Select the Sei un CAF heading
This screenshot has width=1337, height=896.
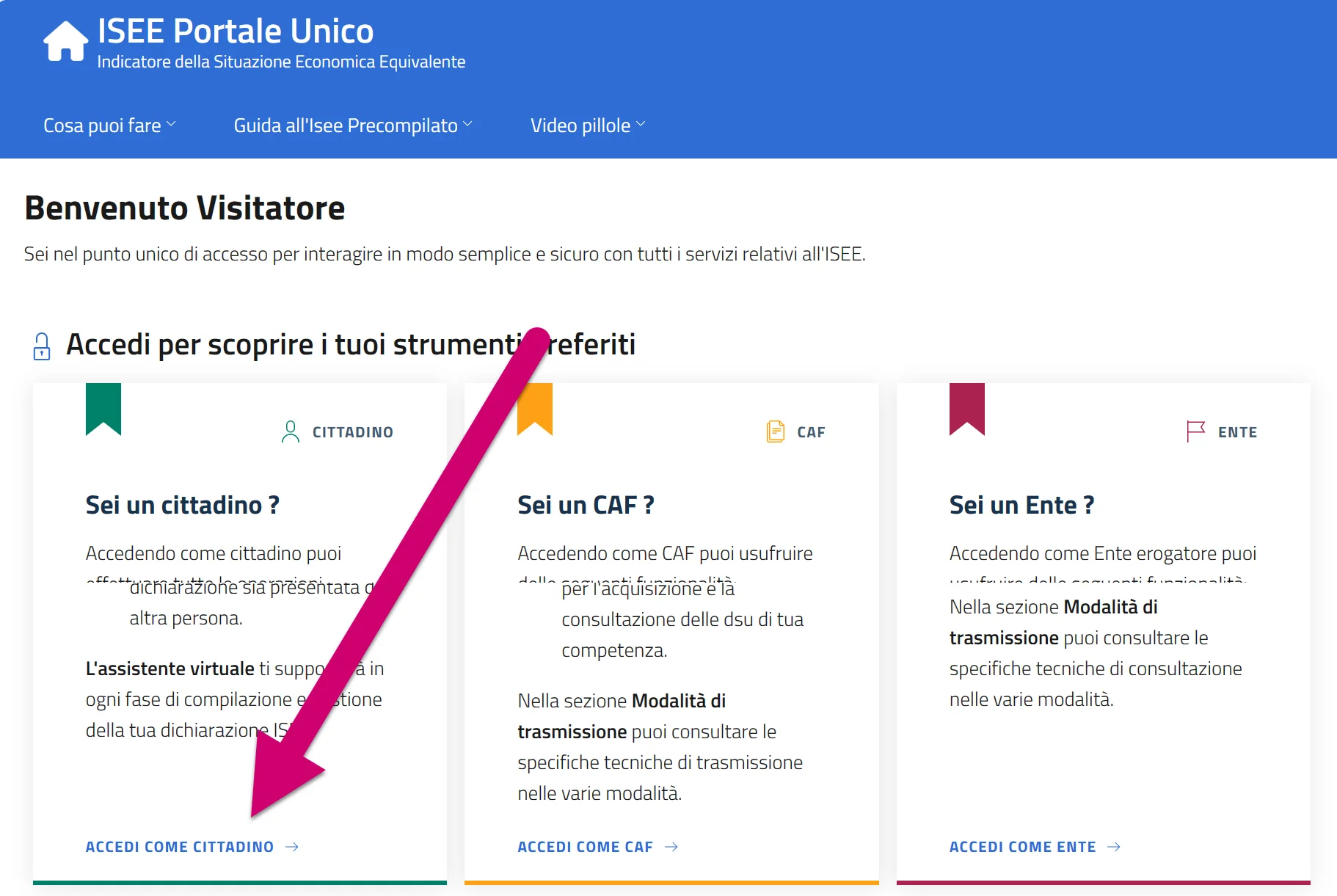point(586,505)
